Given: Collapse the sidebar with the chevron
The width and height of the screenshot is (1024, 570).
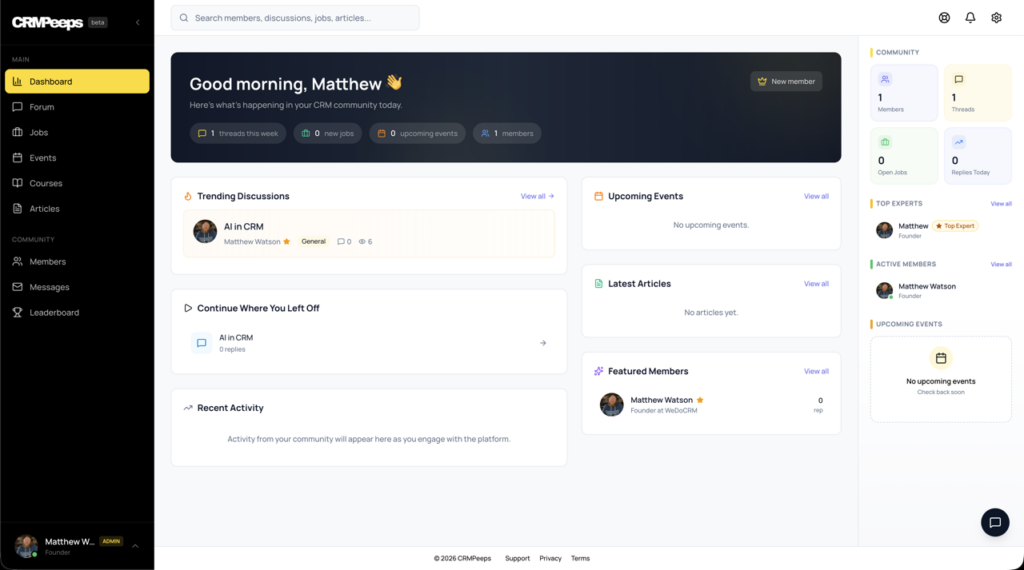Looking at the screenshot, I should (x=137, y=22).
